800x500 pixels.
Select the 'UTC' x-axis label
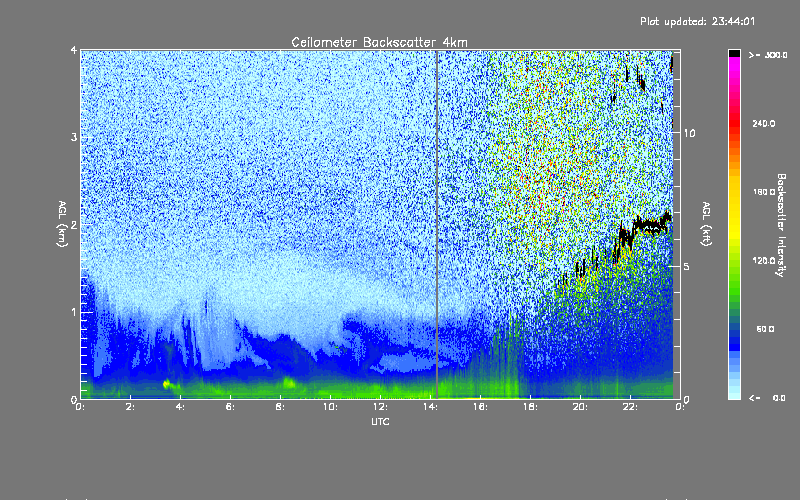pos(380,421)
